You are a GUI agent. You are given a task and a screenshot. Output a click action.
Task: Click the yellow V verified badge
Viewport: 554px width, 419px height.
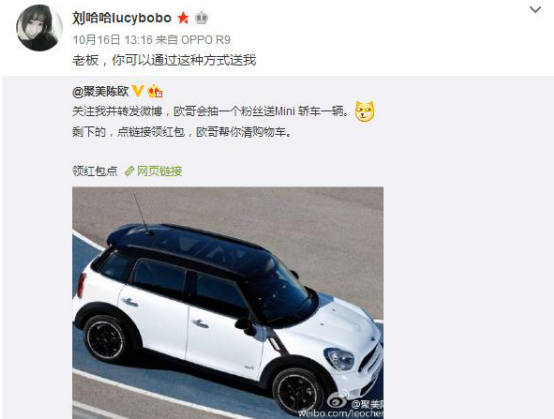click(137, 92)
